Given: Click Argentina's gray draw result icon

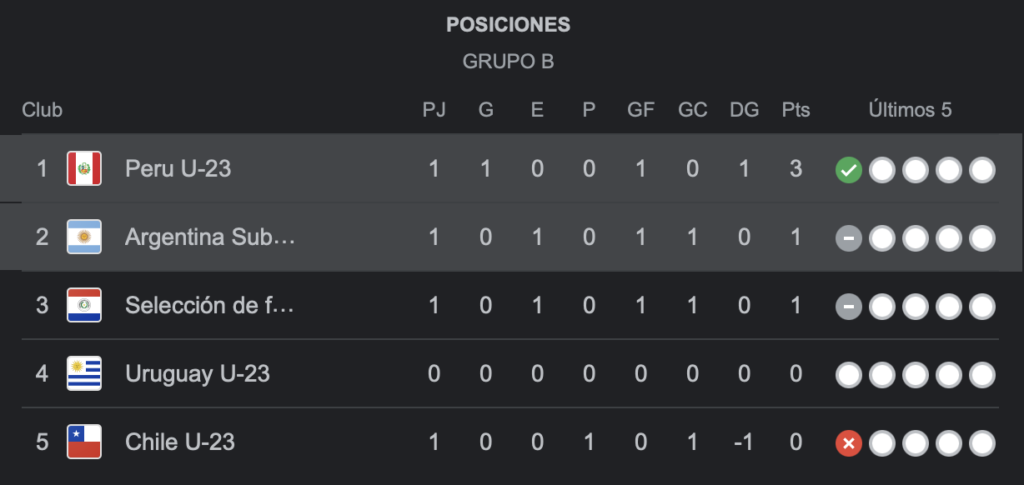Looking at the screenshot, I should [848, 238].
